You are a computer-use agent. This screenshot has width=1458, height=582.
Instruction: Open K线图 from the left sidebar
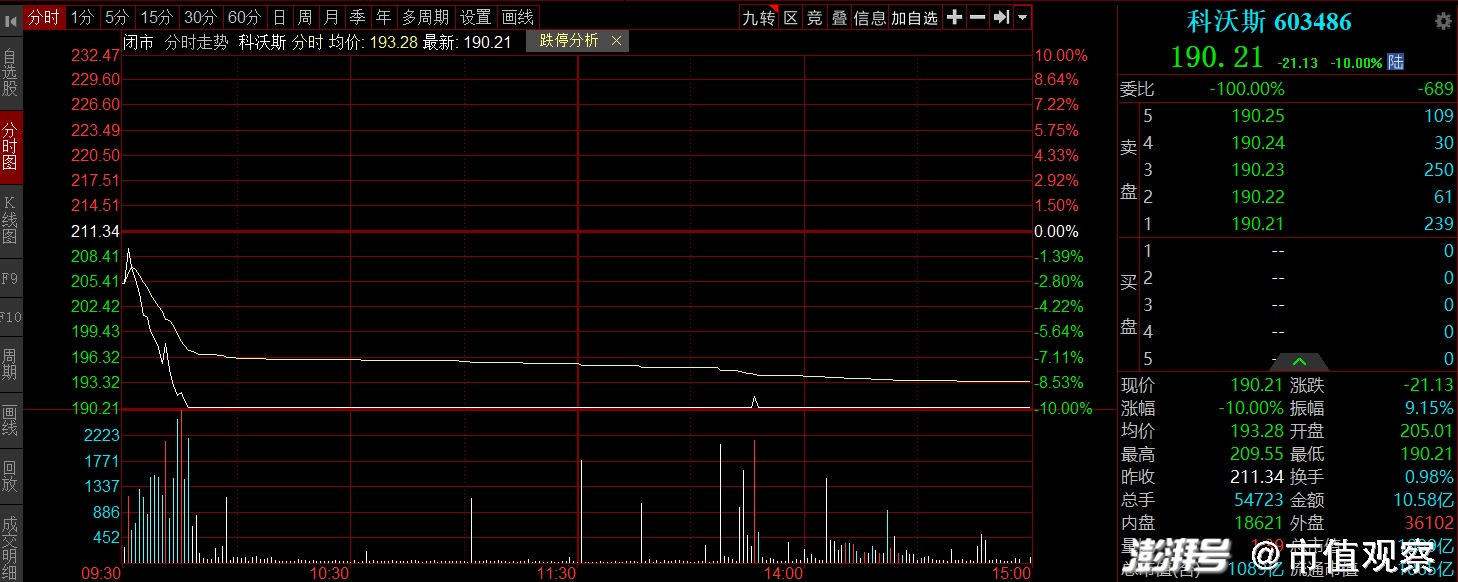tap(10, 220)
